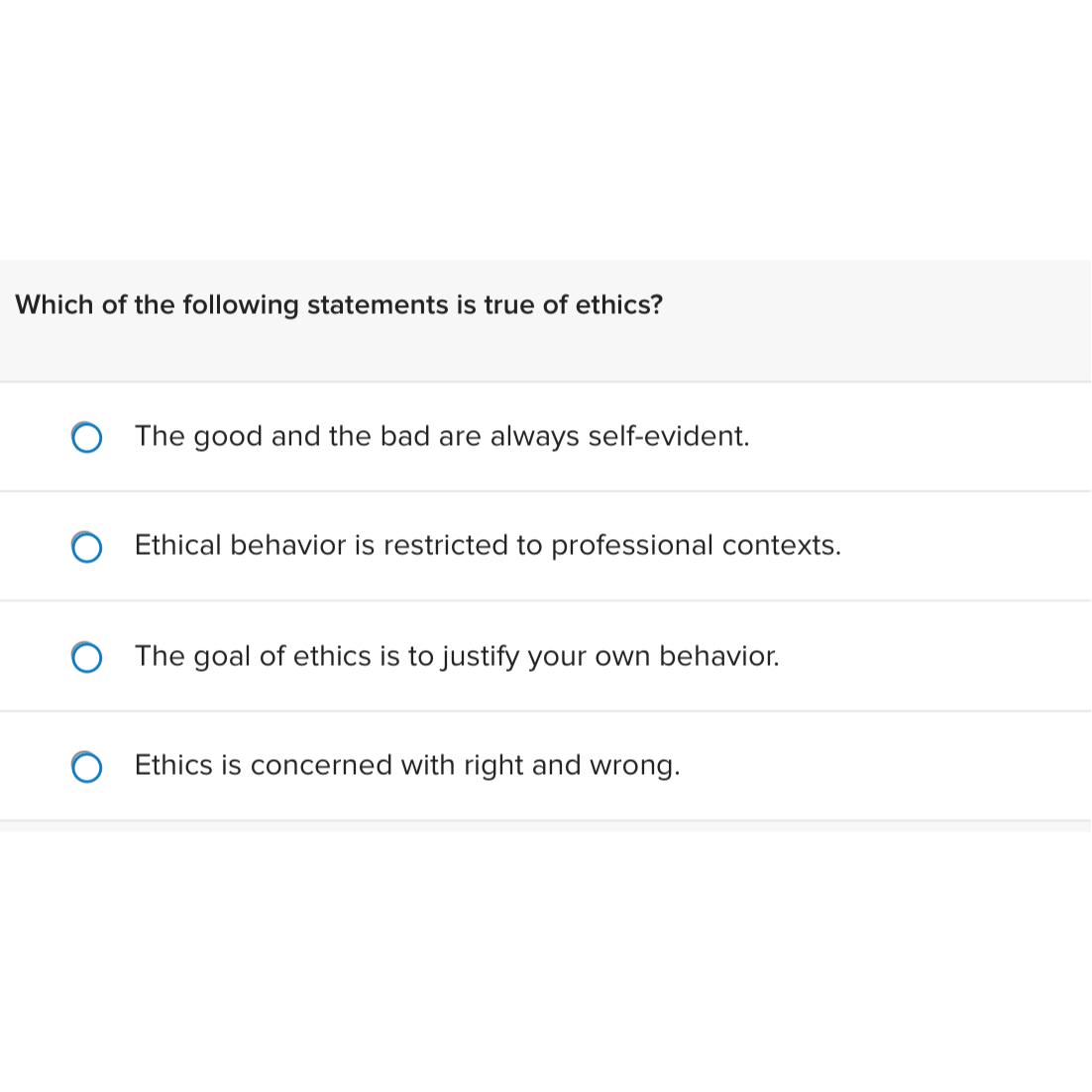Click the word 'ethics?' in the question
This screenshot has height=1092, width=1092.
619,304
